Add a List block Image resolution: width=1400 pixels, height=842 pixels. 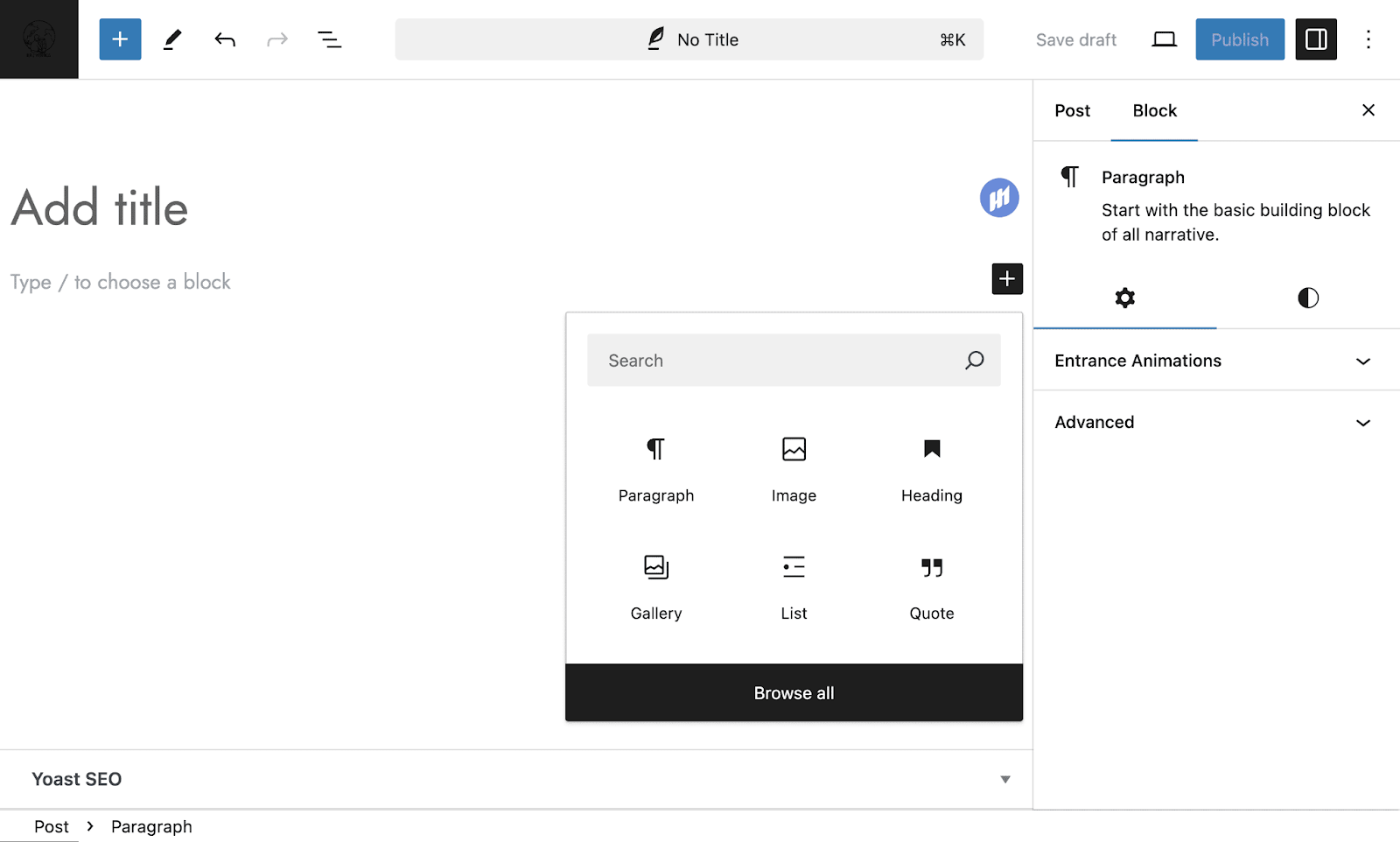(x=793, y=586)
